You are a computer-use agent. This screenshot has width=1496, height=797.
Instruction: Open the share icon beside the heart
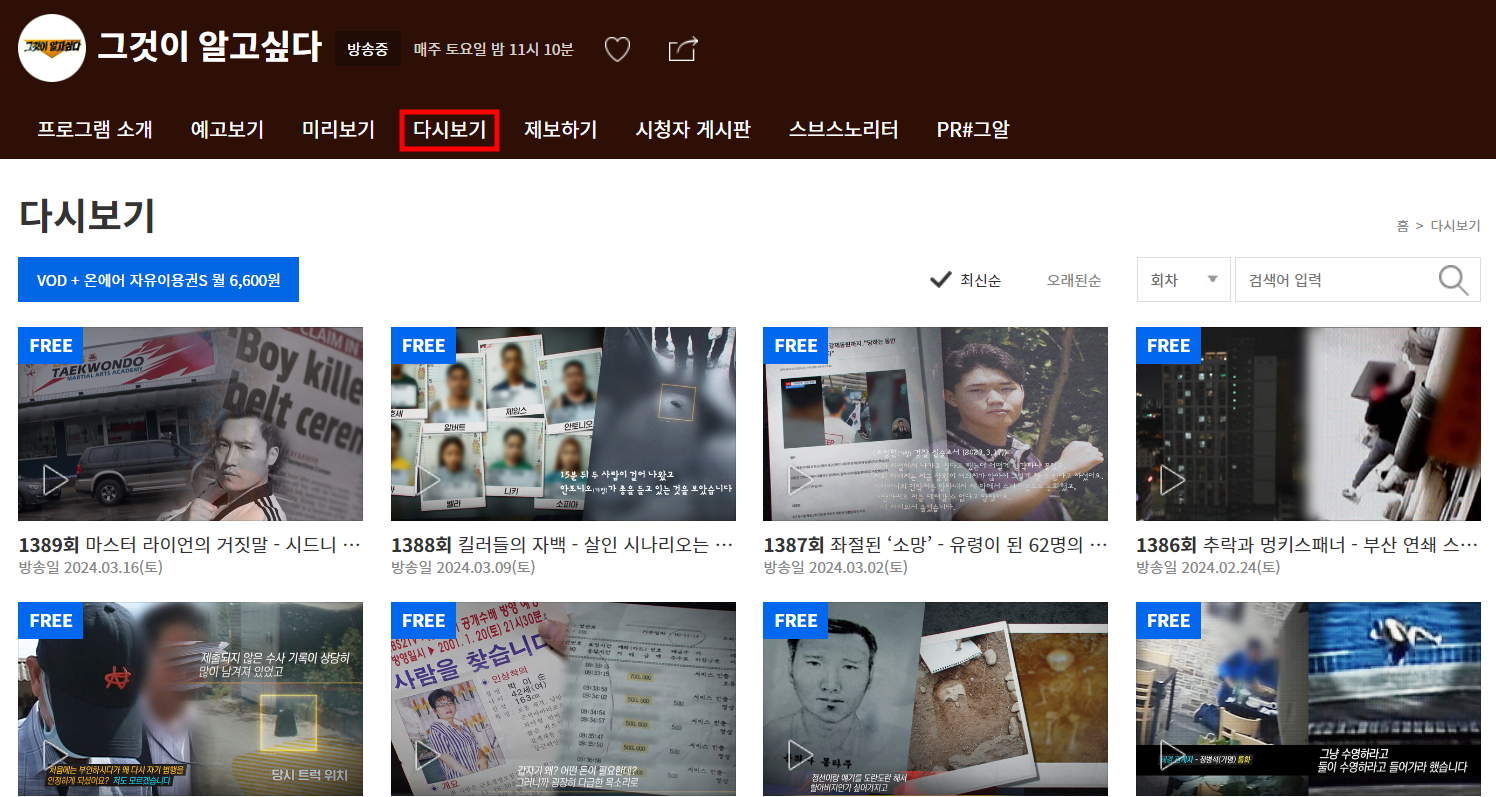click(x=682, y=48)
